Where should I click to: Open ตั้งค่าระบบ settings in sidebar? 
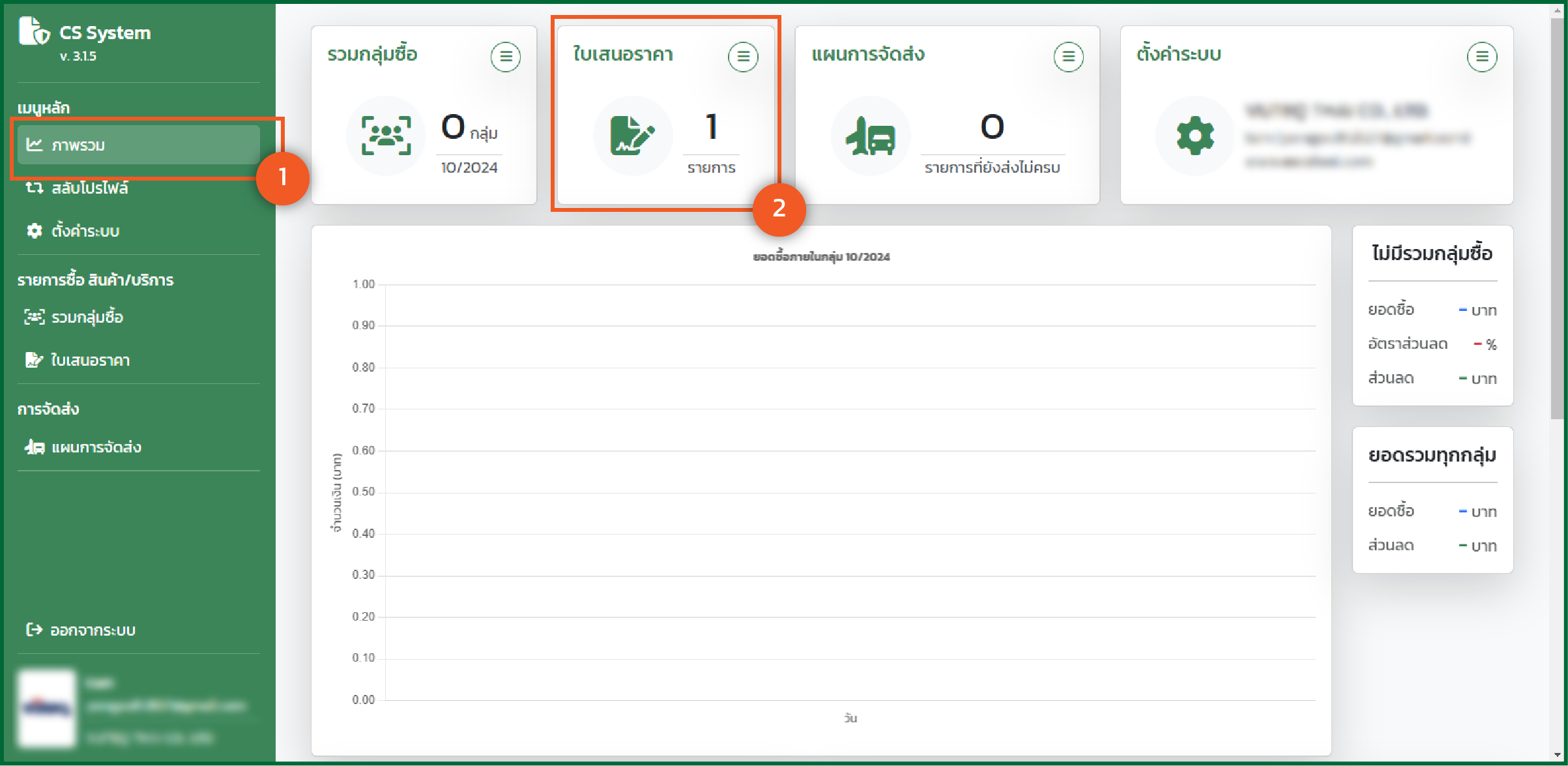pyautogui.click(x=85, y=231)
